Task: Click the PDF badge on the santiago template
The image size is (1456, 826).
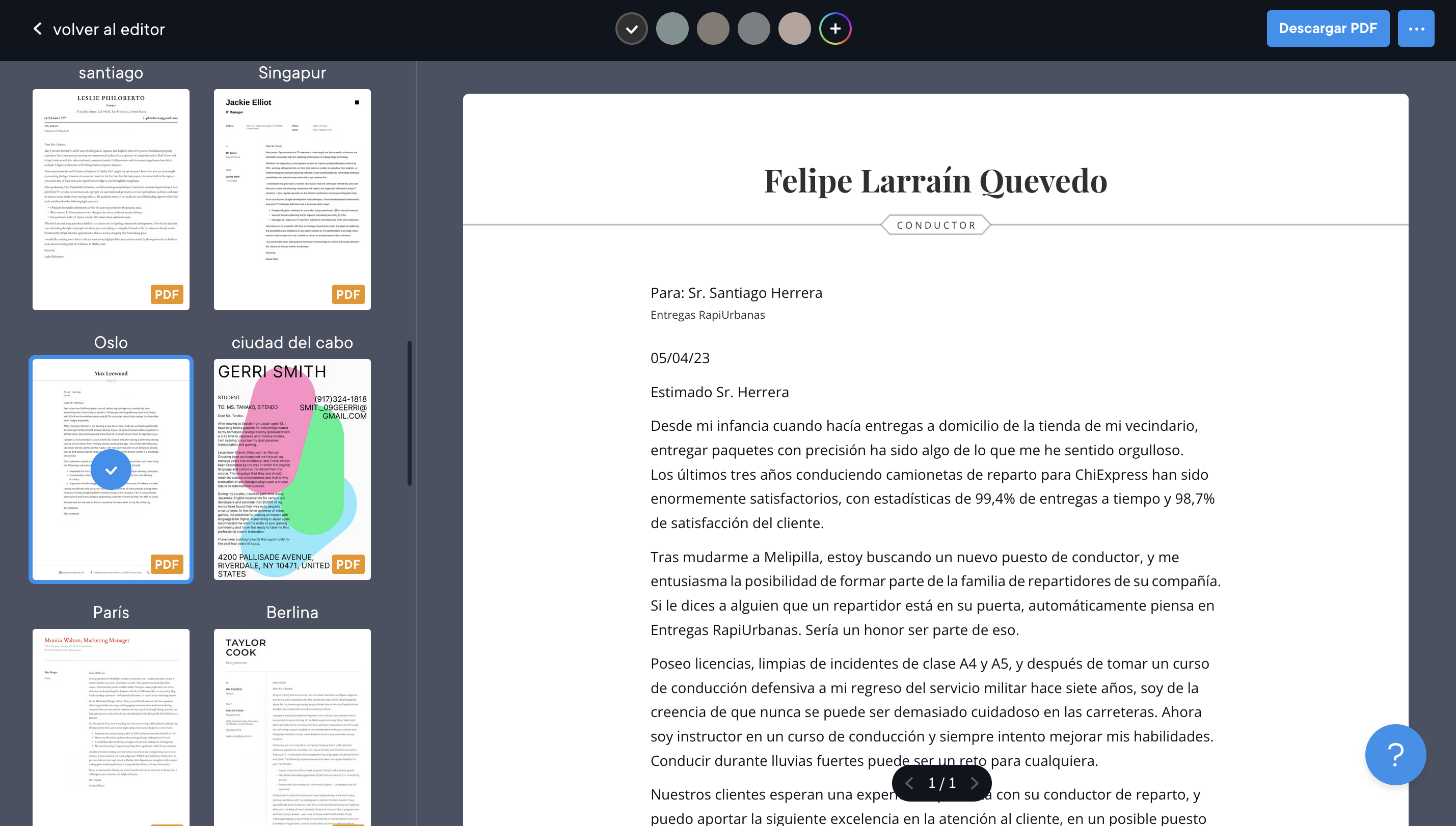Action: pyautogui.click(x=166, y=294)
